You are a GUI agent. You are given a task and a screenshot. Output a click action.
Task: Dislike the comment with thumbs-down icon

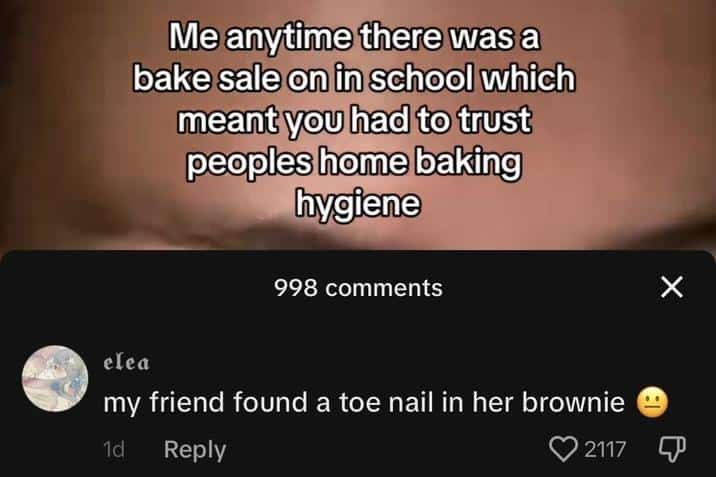coord(672,449)
